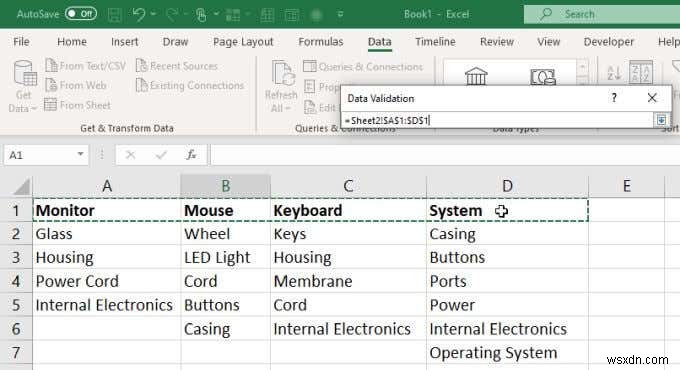Expand dialog with the range selector button
Screen dimensions: 680x370
(661, 120)
